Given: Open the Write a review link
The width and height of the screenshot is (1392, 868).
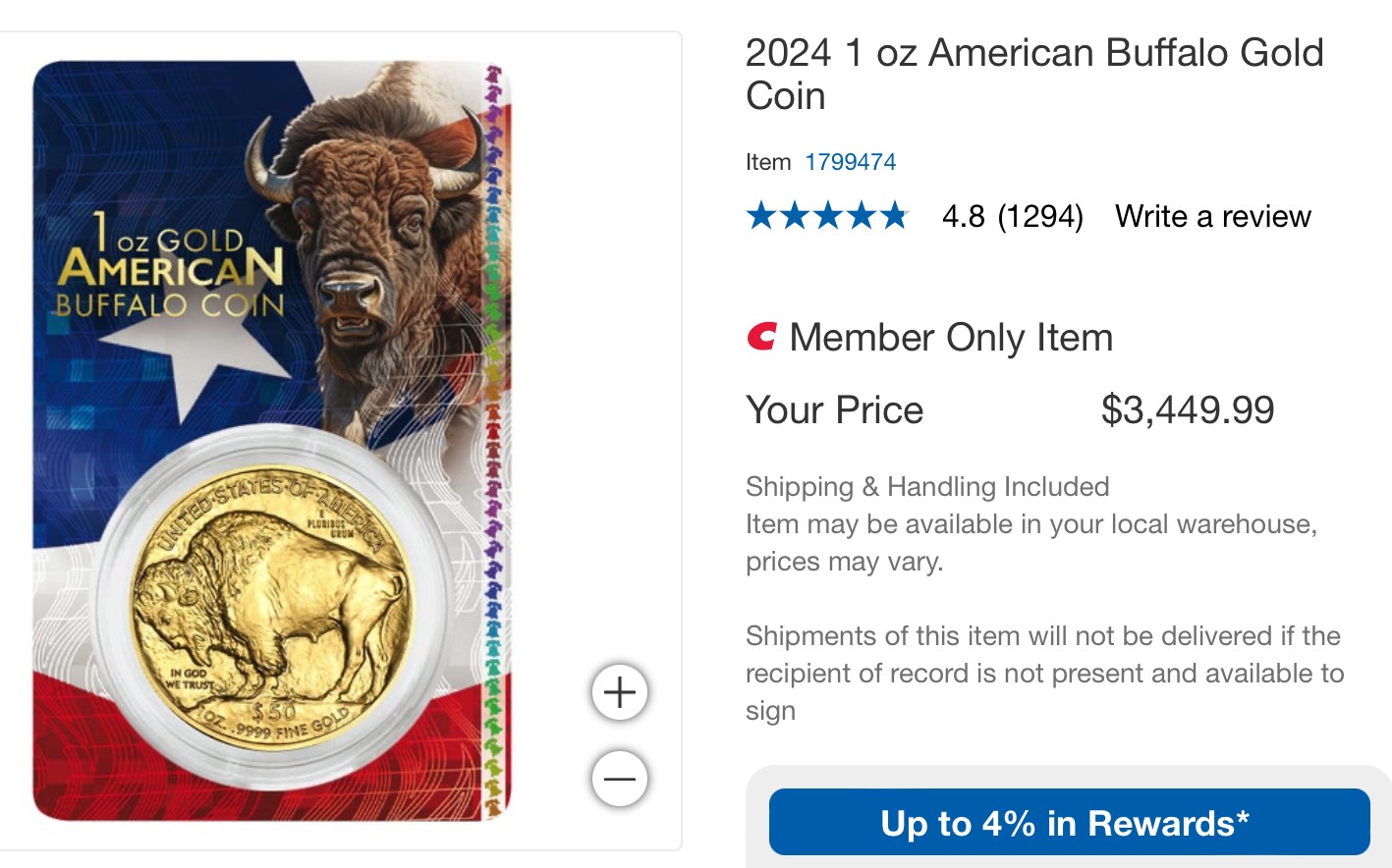Looking at the screenshot, I should [x=1212, y=216].
